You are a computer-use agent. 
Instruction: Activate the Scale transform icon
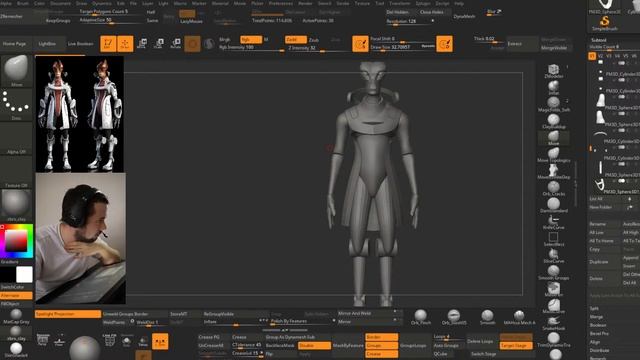(159, 44)
